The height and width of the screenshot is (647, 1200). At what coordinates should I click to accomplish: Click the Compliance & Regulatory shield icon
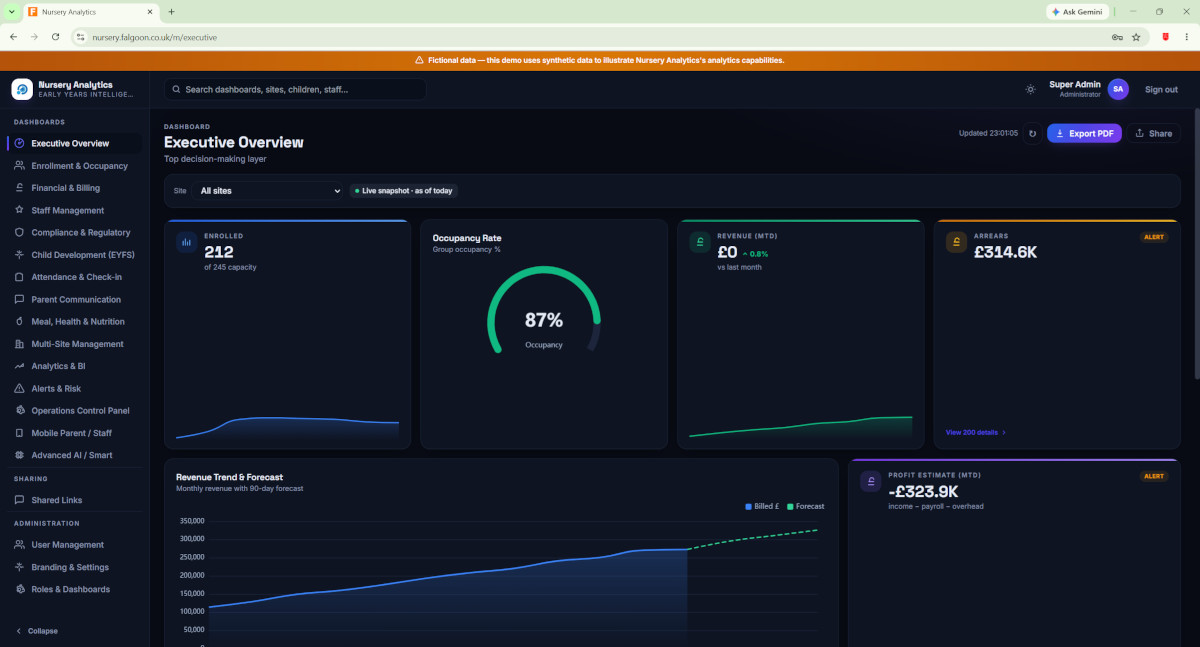click(x=20, y=232)
